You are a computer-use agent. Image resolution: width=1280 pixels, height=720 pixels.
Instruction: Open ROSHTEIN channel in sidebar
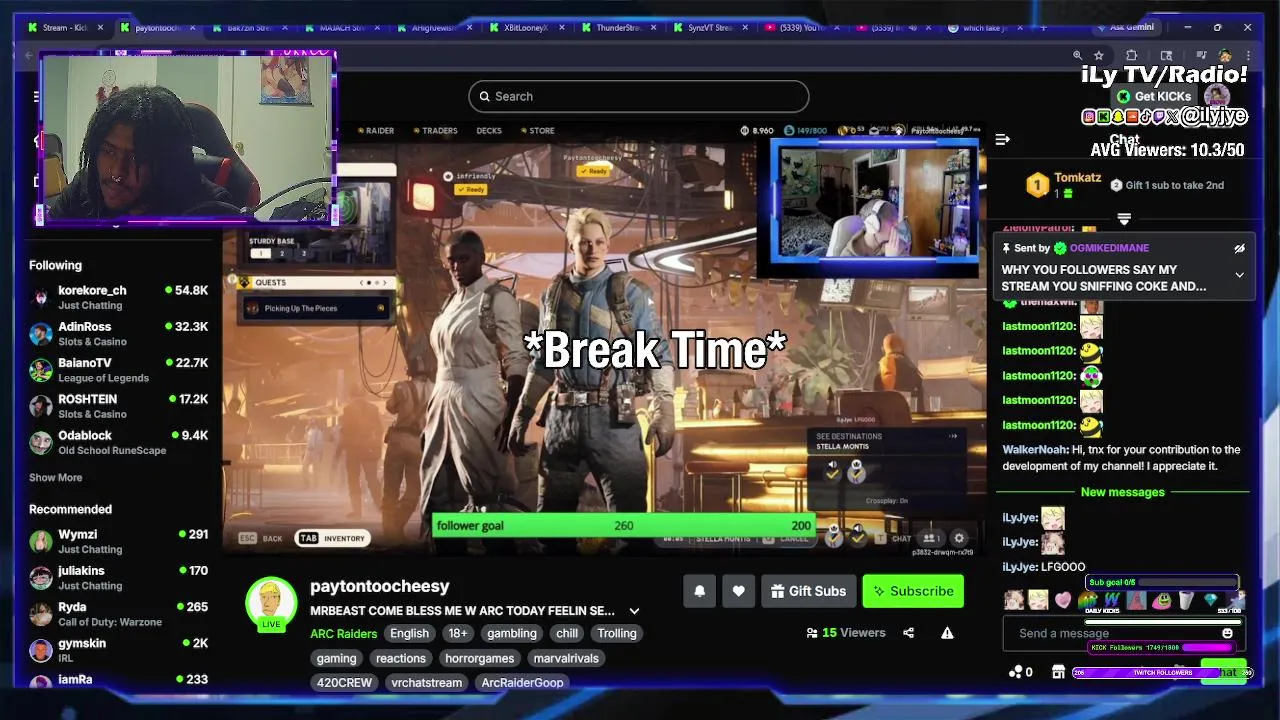(118, 406)
